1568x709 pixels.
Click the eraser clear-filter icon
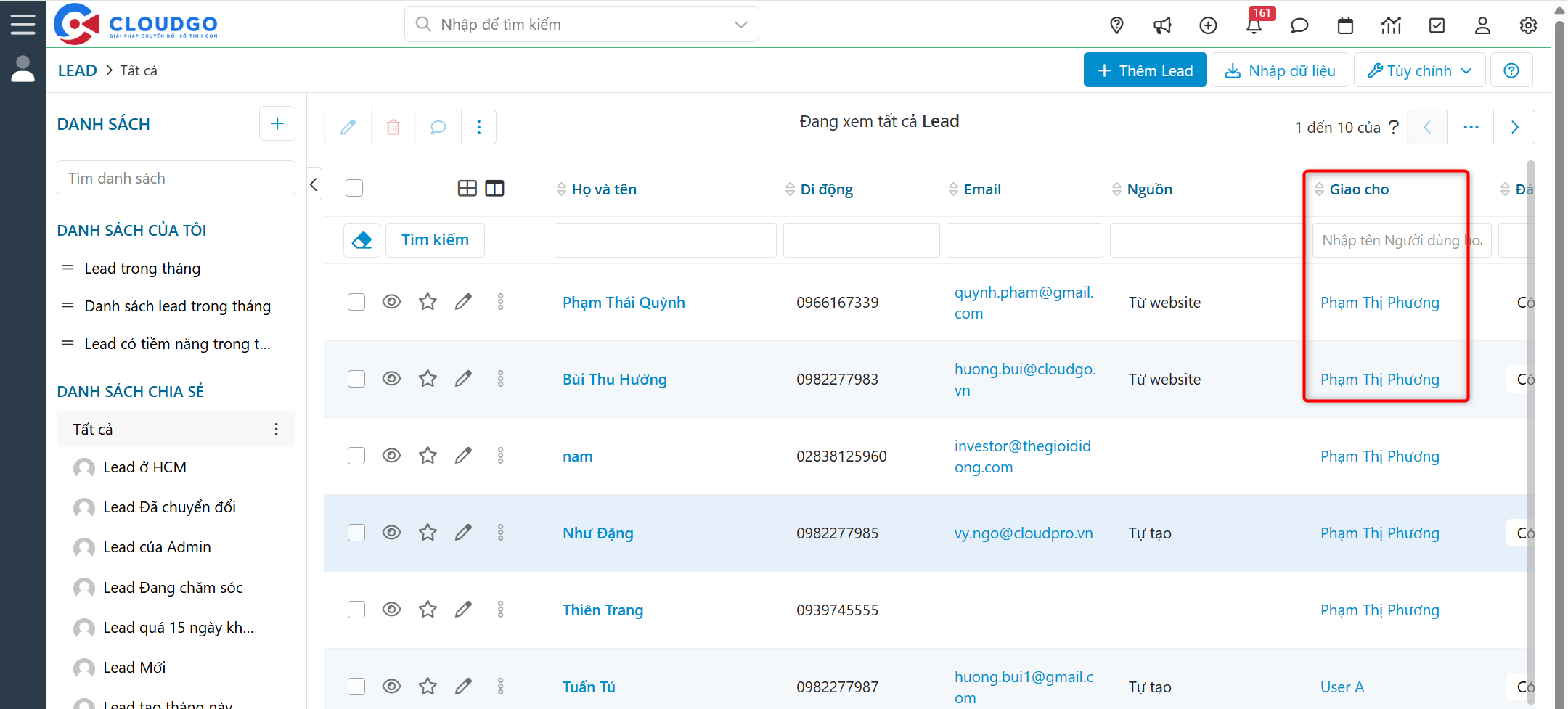(x=362, y=240)
